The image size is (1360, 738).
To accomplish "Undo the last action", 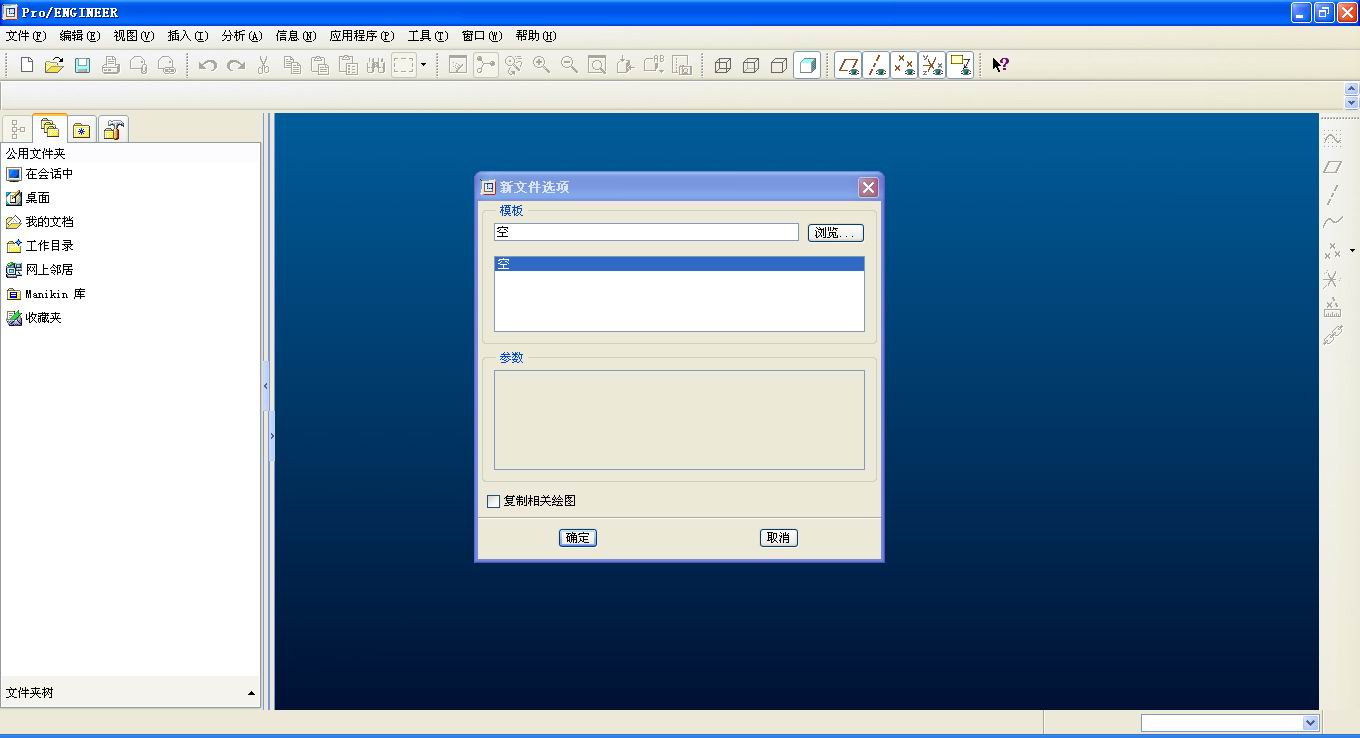I will (x=208, y=65).
